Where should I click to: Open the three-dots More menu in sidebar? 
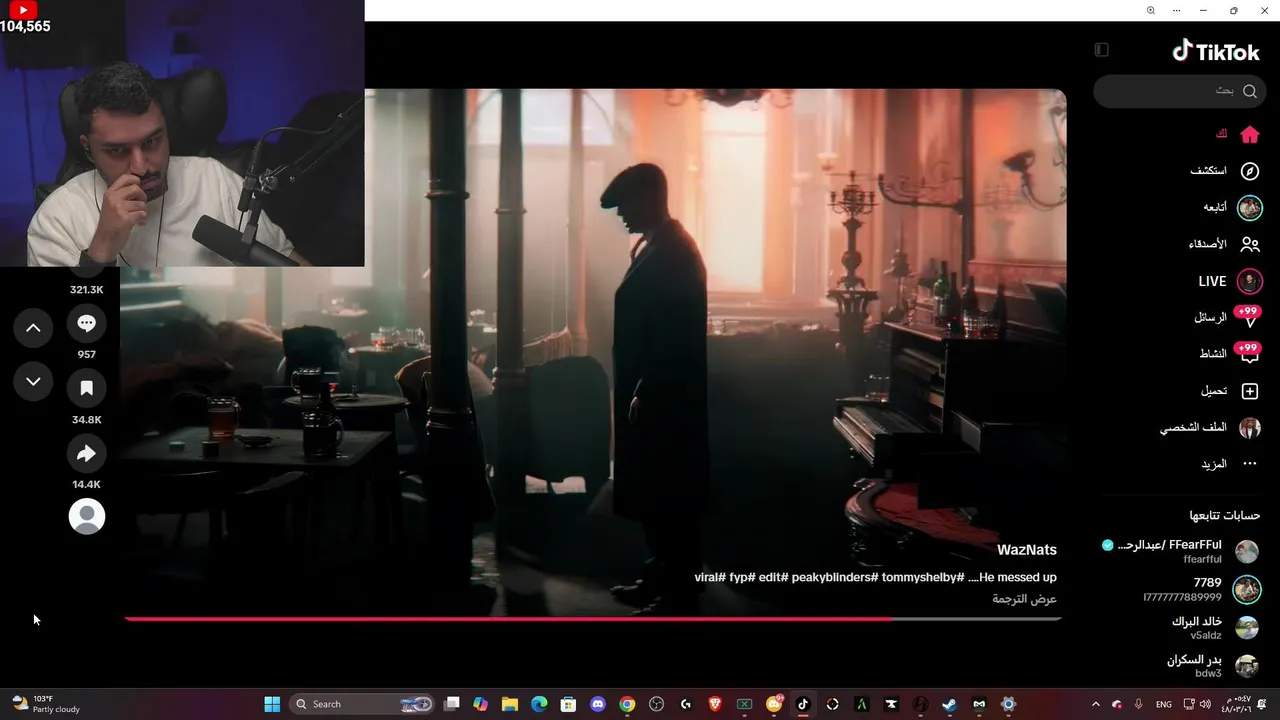point(1249,464)
